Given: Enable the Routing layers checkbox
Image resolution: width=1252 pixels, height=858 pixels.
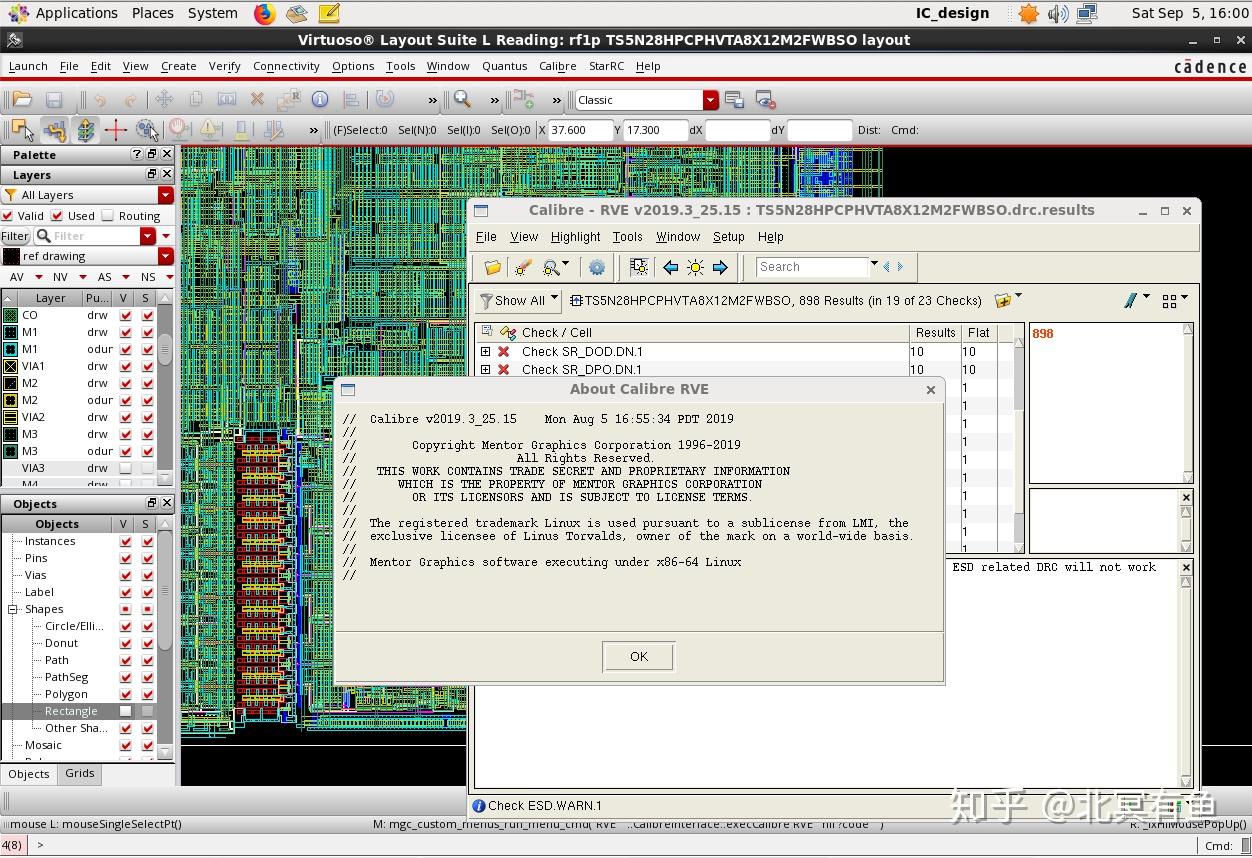Looking at the screenshot, I should click(107, 216).
